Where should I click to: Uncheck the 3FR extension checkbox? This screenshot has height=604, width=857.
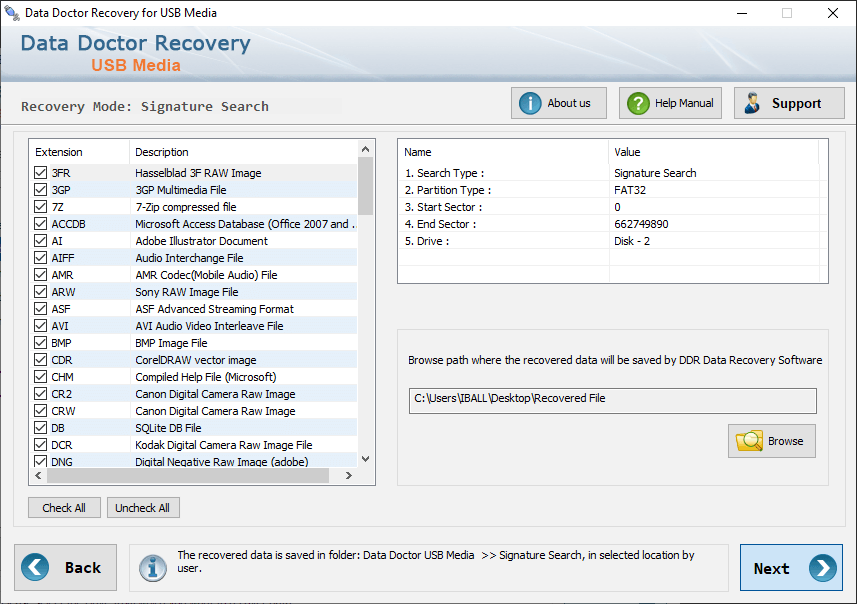coord(40,173)
